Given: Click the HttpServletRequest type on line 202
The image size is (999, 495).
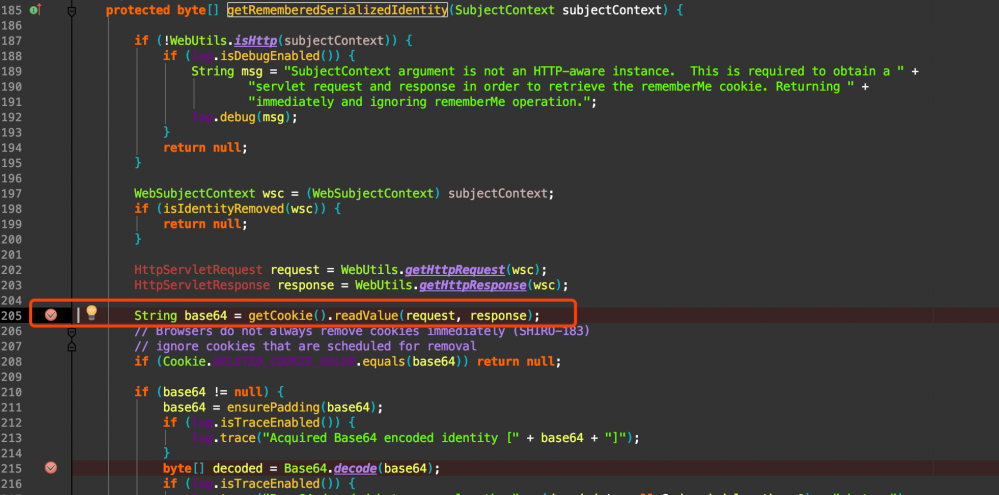Looking at the screenshot, I should tap(198, 269).
